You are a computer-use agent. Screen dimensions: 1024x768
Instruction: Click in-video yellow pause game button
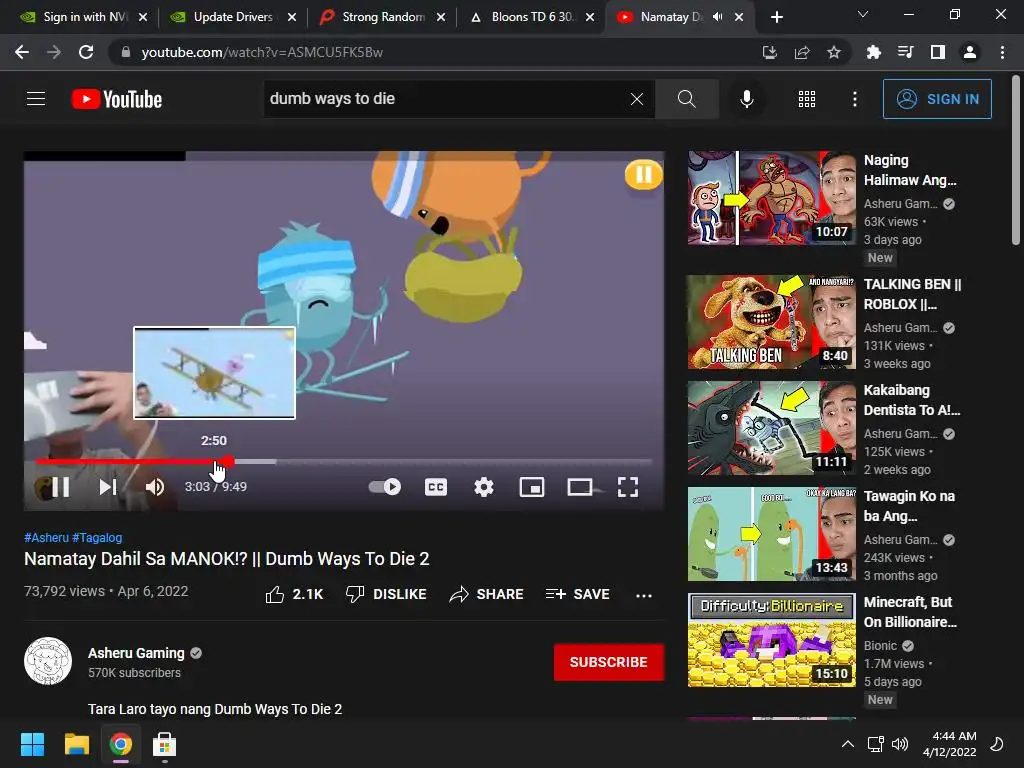pyautogui.click(x=643, y=175)
